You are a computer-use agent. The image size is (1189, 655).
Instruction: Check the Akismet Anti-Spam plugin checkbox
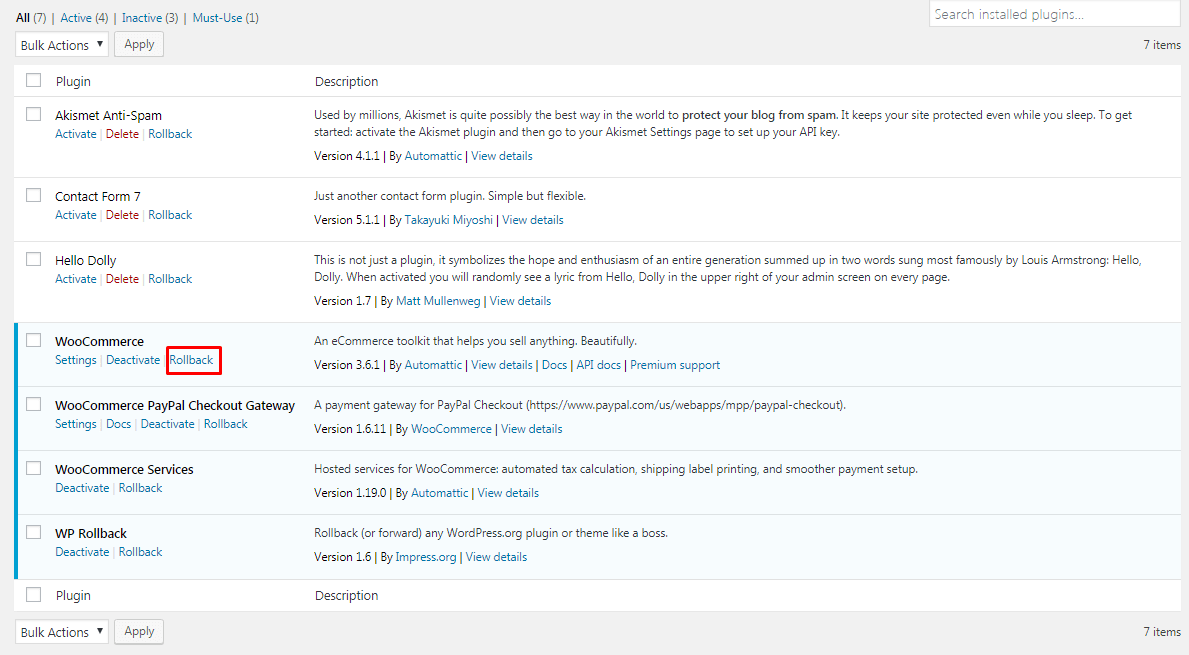click(33, 114)
